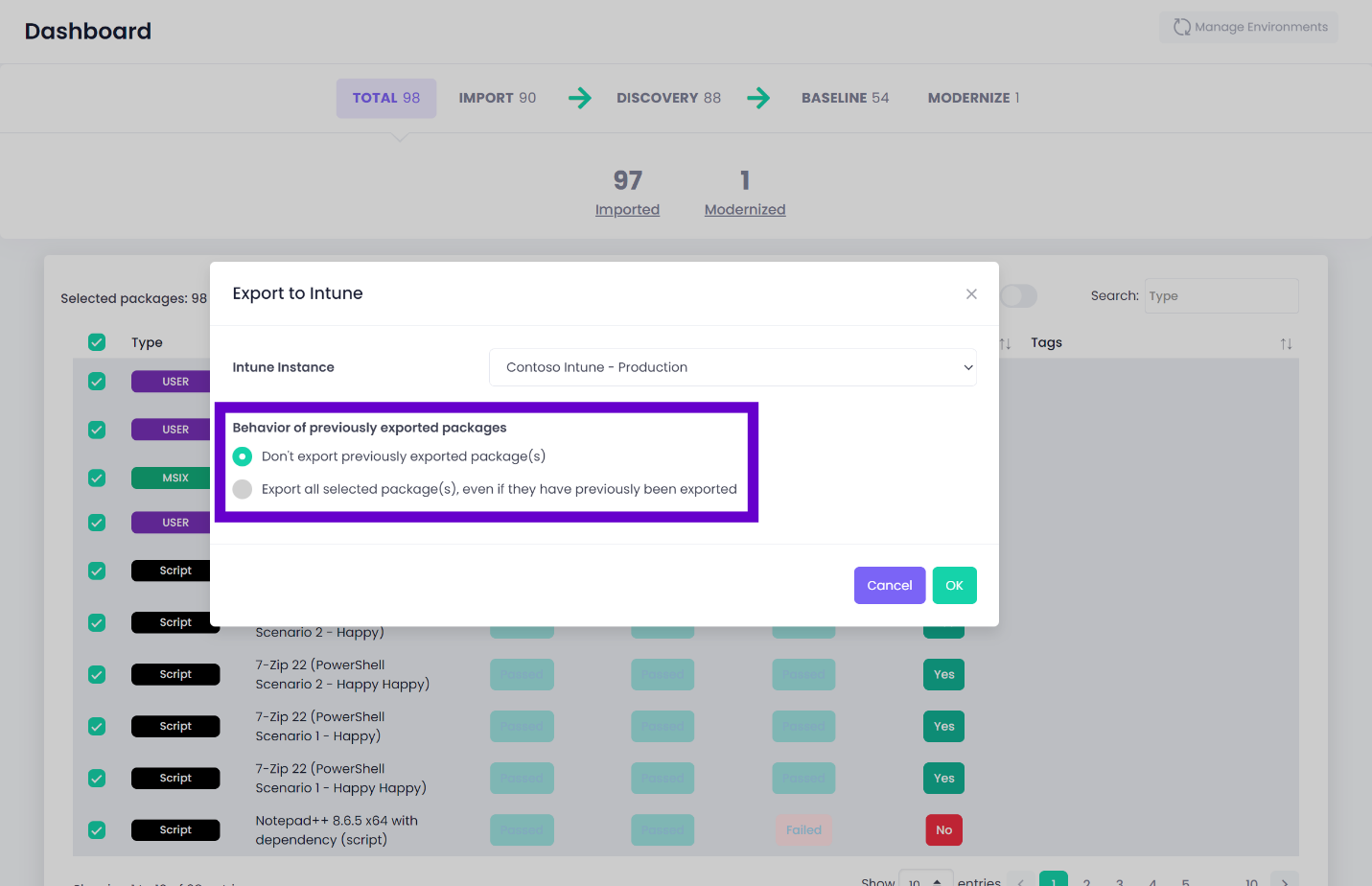1372x886 pixels.
Task: Select the option to export all selected packages
Action: pos(242,489)
